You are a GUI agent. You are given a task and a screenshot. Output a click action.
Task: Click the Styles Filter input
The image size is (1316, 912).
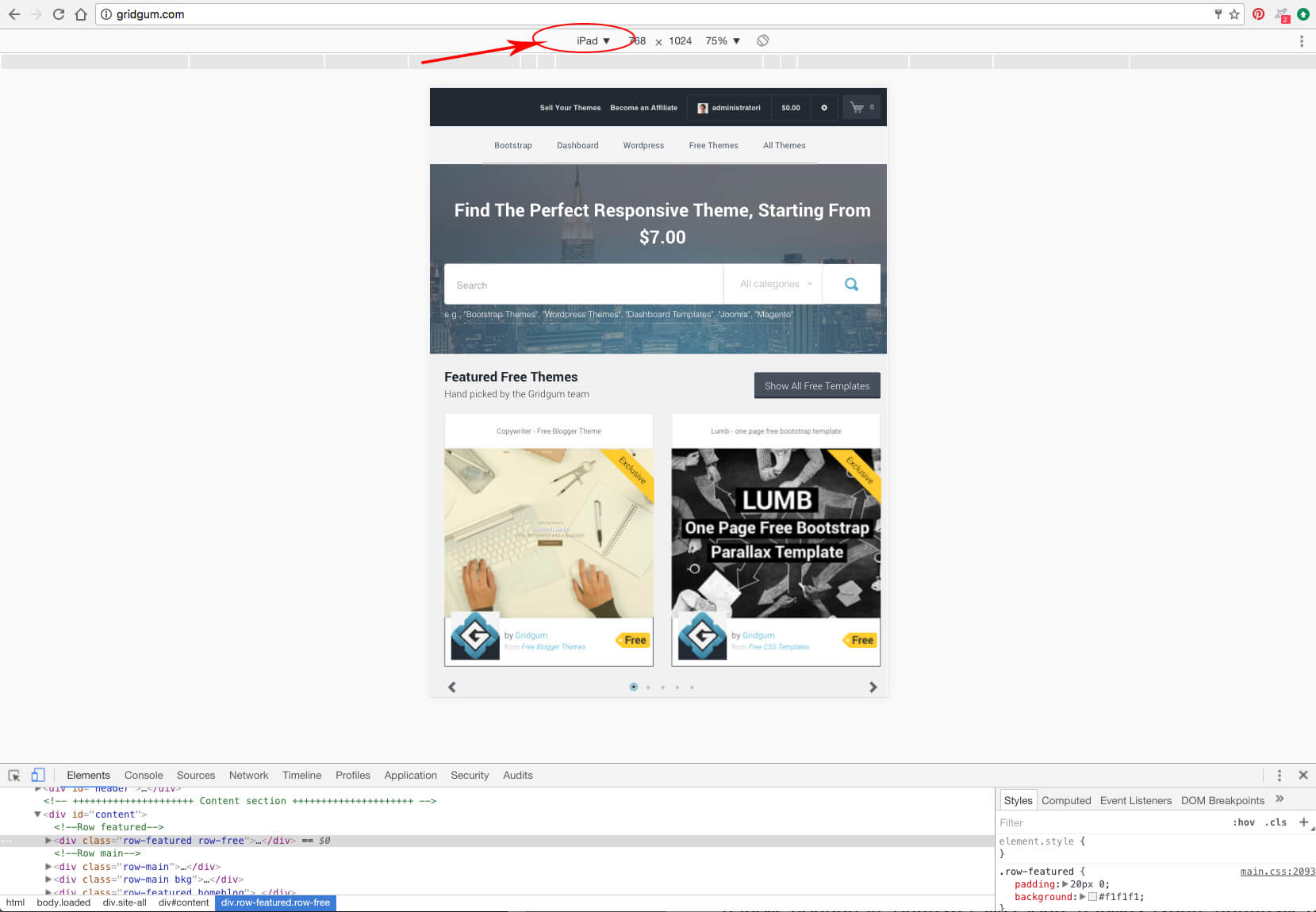(x=1111, y=822)
